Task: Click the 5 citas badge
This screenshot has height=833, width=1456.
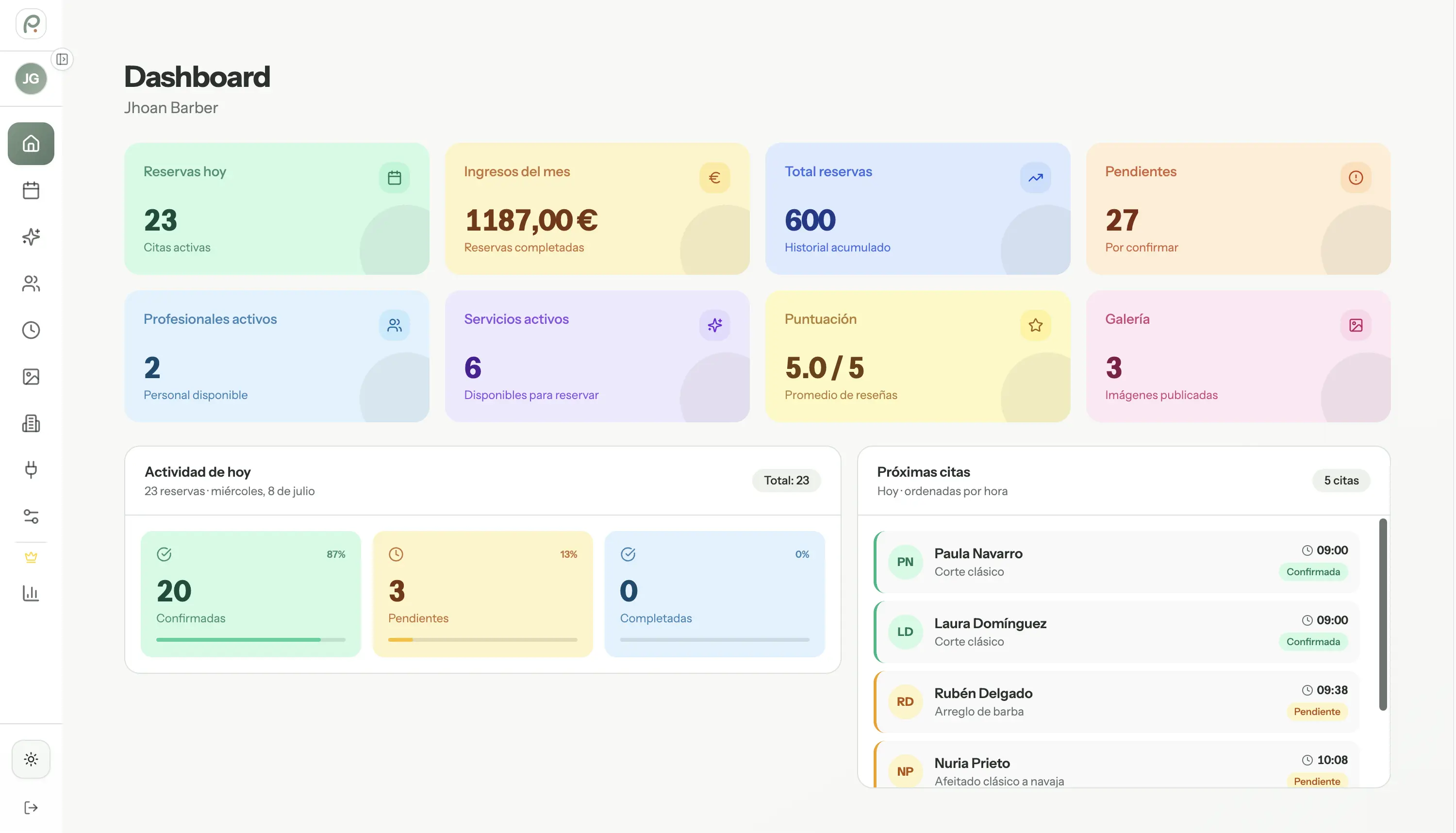Action: pyautogui.click(x=1341, y=481)
